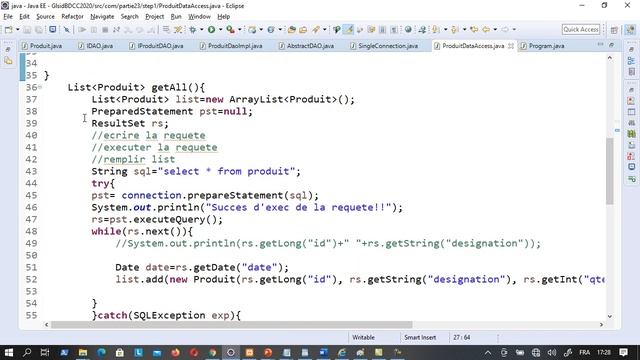Expand the Run configurations dropdown arrow
The width and height of the screenshot is (640, 360).
tap(220, 30)
